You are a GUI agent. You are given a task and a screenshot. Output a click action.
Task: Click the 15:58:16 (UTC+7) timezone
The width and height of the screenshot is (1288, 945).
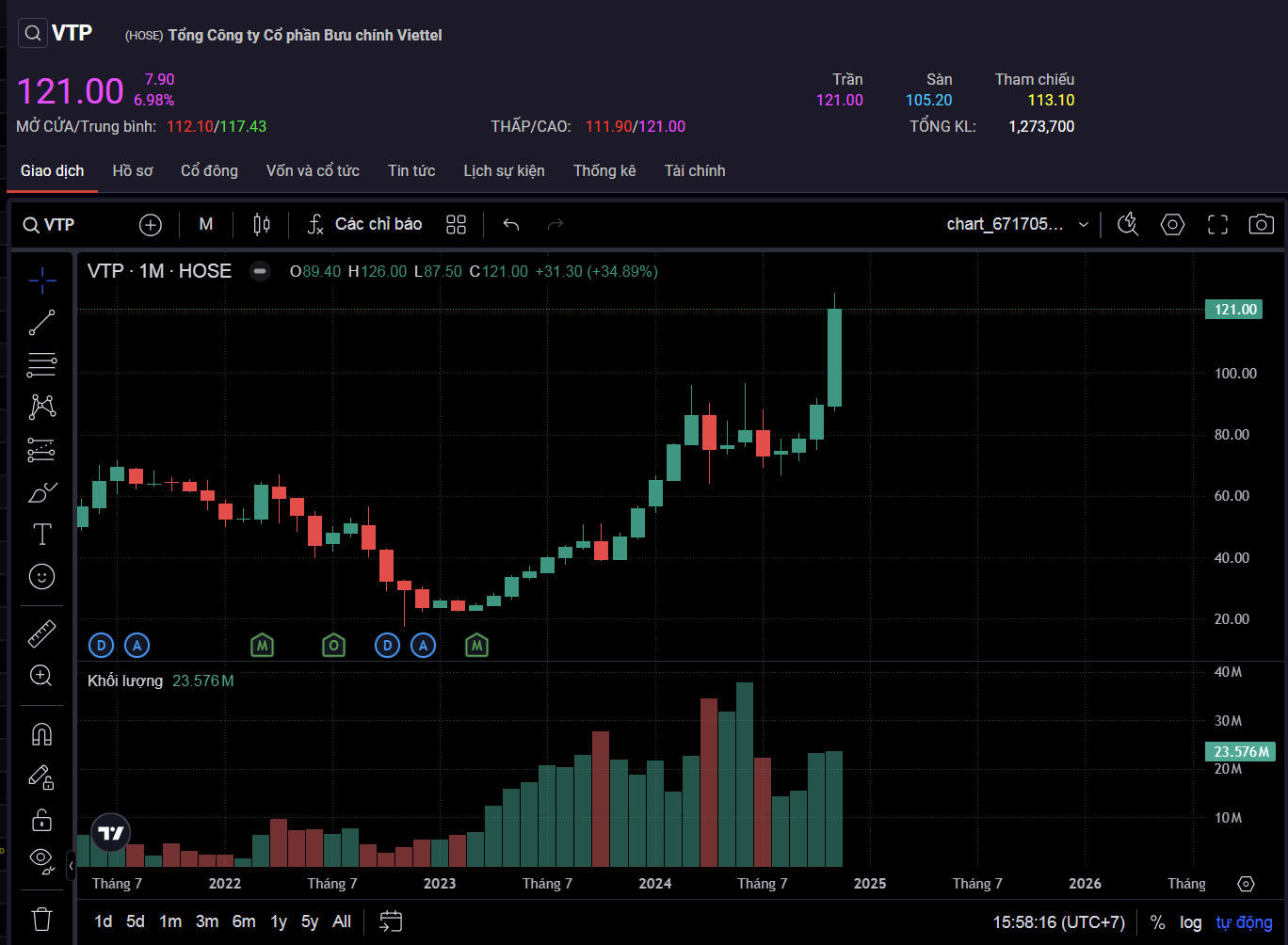(x=1059, y=922)
